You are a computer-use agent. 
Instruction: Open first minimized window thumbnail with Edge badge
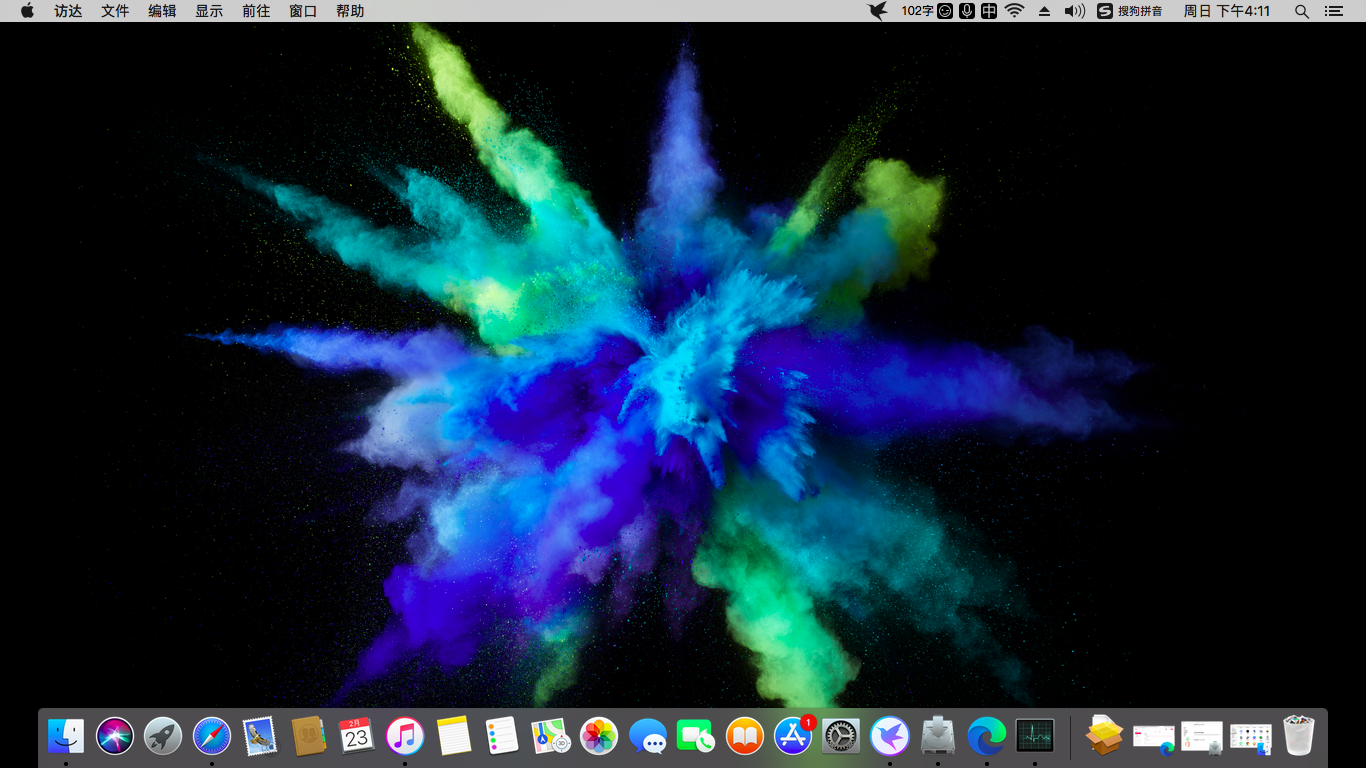[x=1154, y=738]
